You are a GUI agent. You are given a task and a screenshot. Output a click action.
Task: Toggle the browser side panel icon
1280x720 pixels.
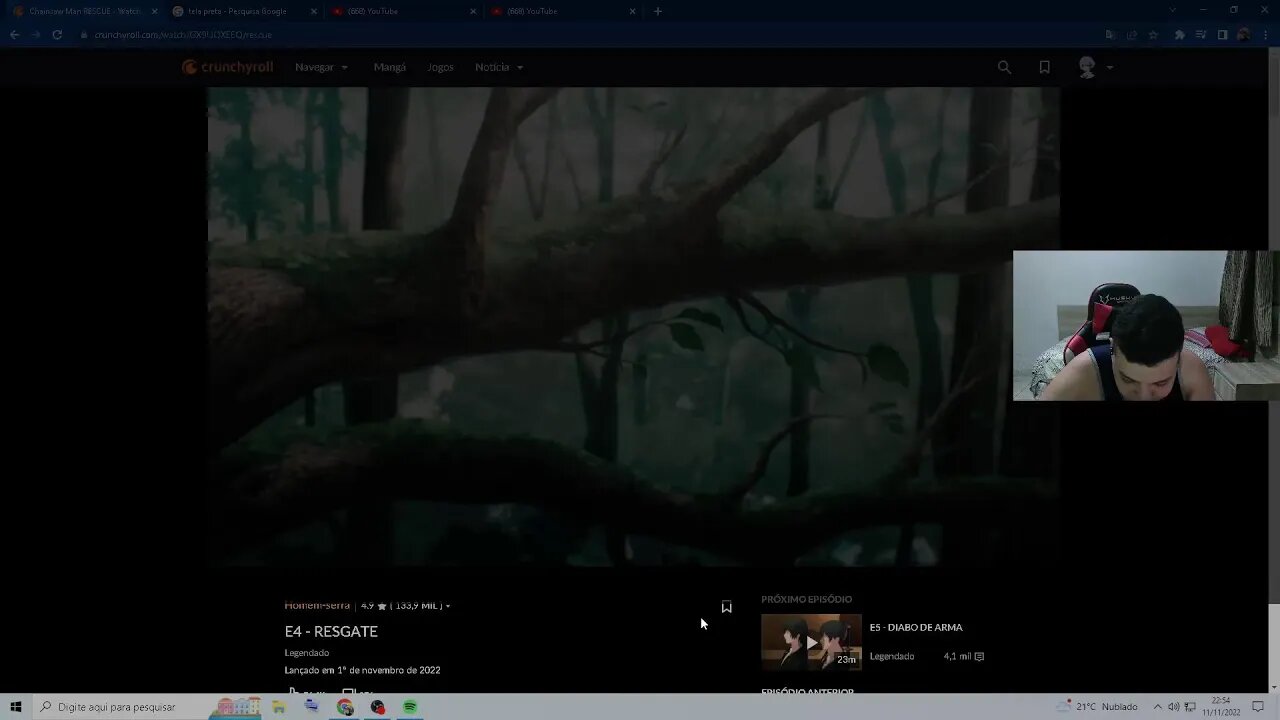[1222, 34]
